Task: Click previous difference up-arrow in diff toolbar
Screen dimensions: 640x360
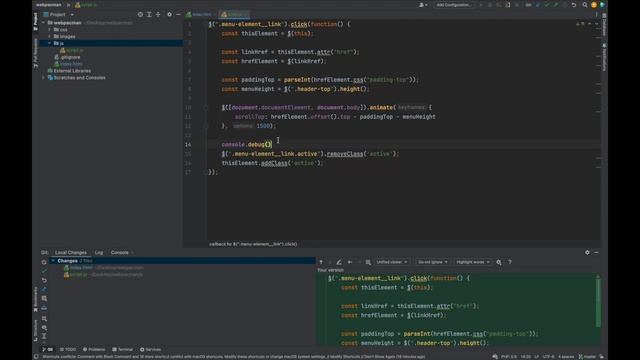Action: click(321, 262)
